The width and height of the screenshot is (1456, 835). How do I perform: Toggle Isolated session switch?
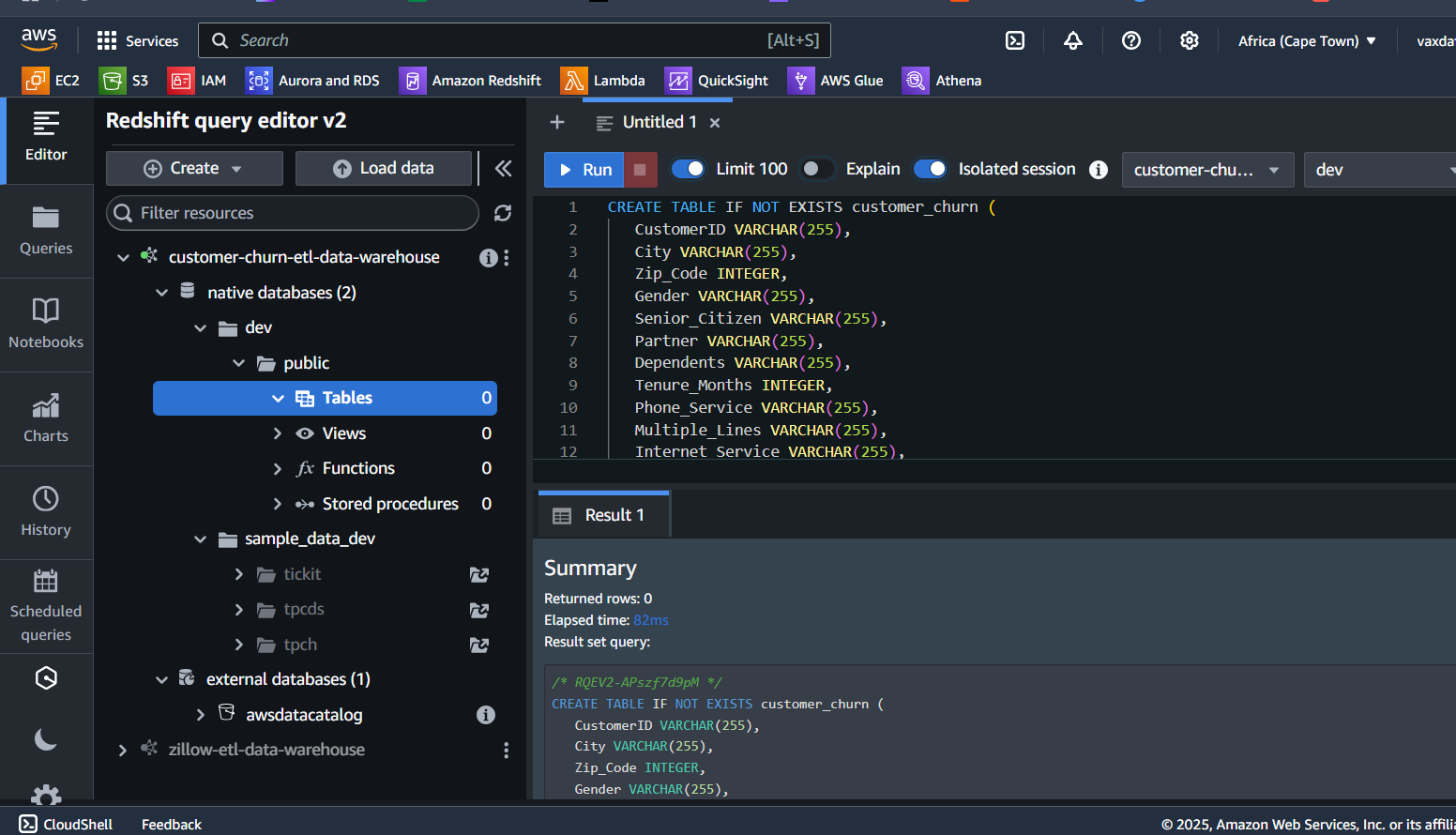tap(931, 169)
